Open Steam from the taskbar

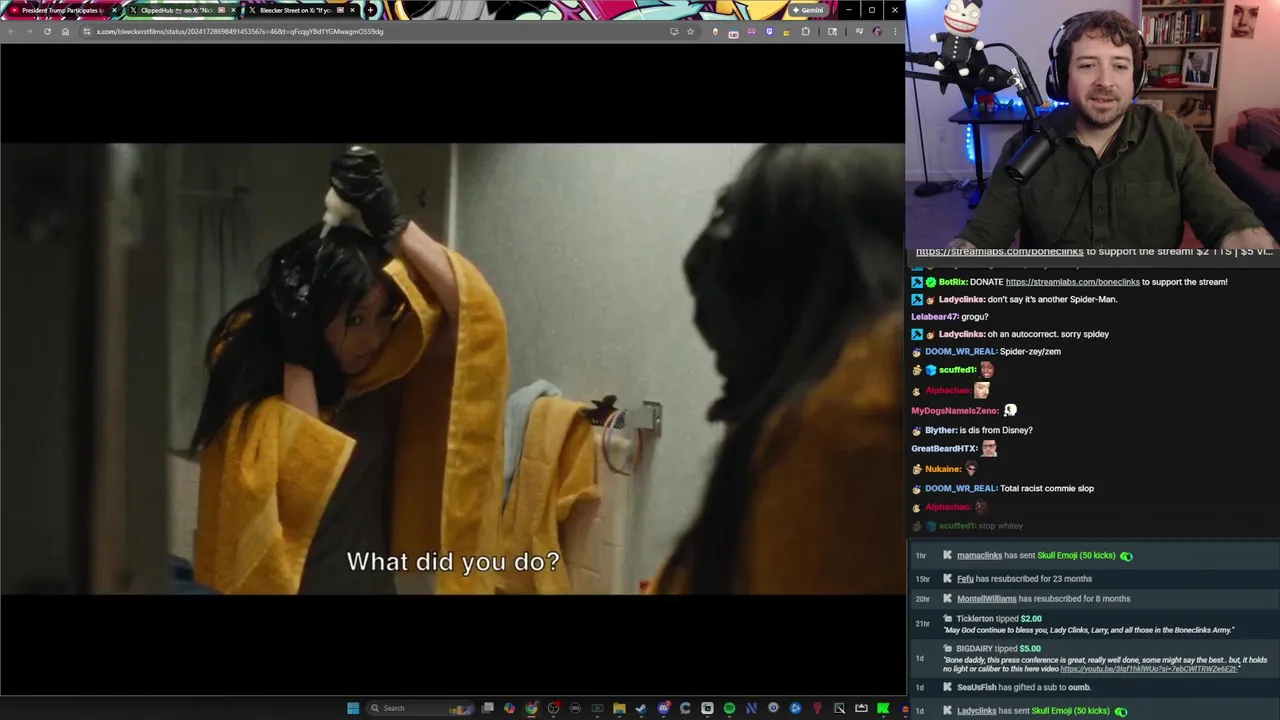641,708
